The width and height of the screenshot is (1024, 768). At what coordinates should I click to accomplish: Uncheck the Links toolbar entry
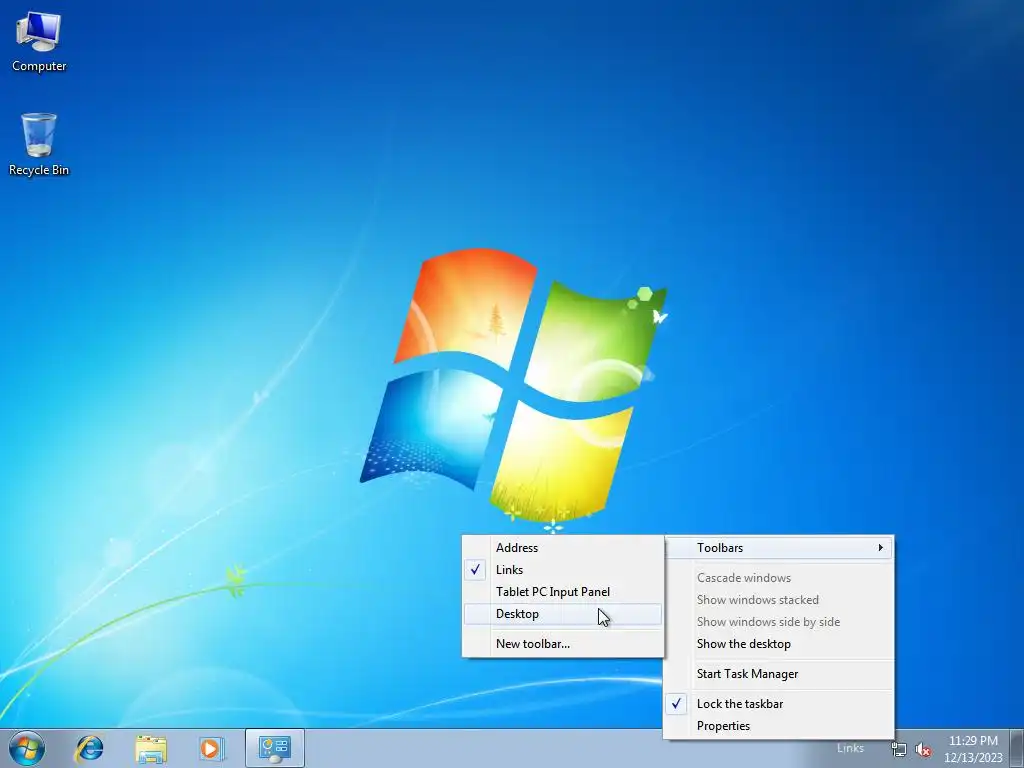click(563, 570)
